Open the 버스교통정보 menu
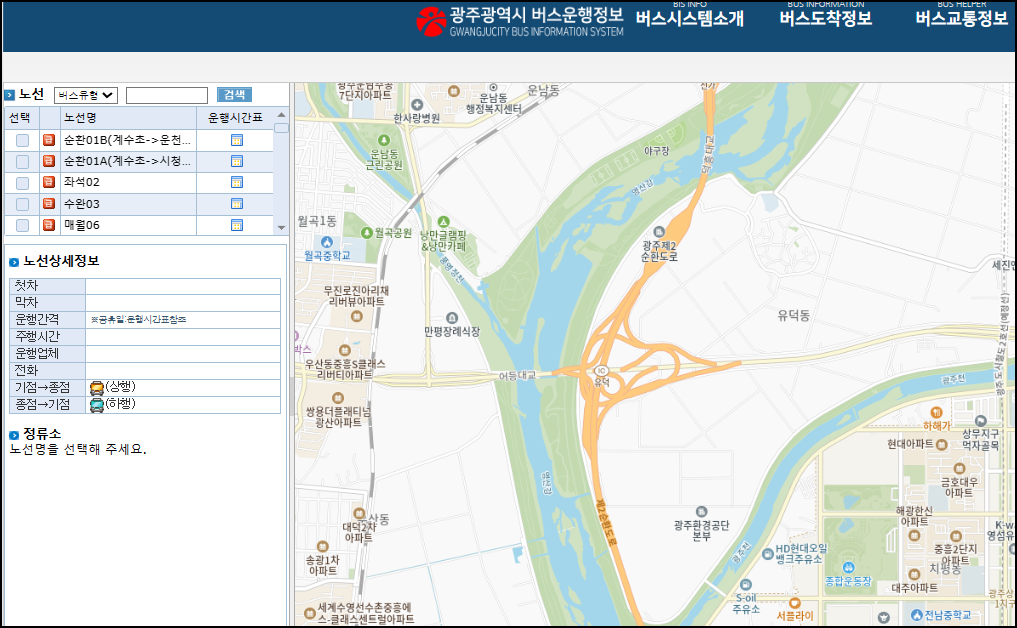 click(962, 18)
